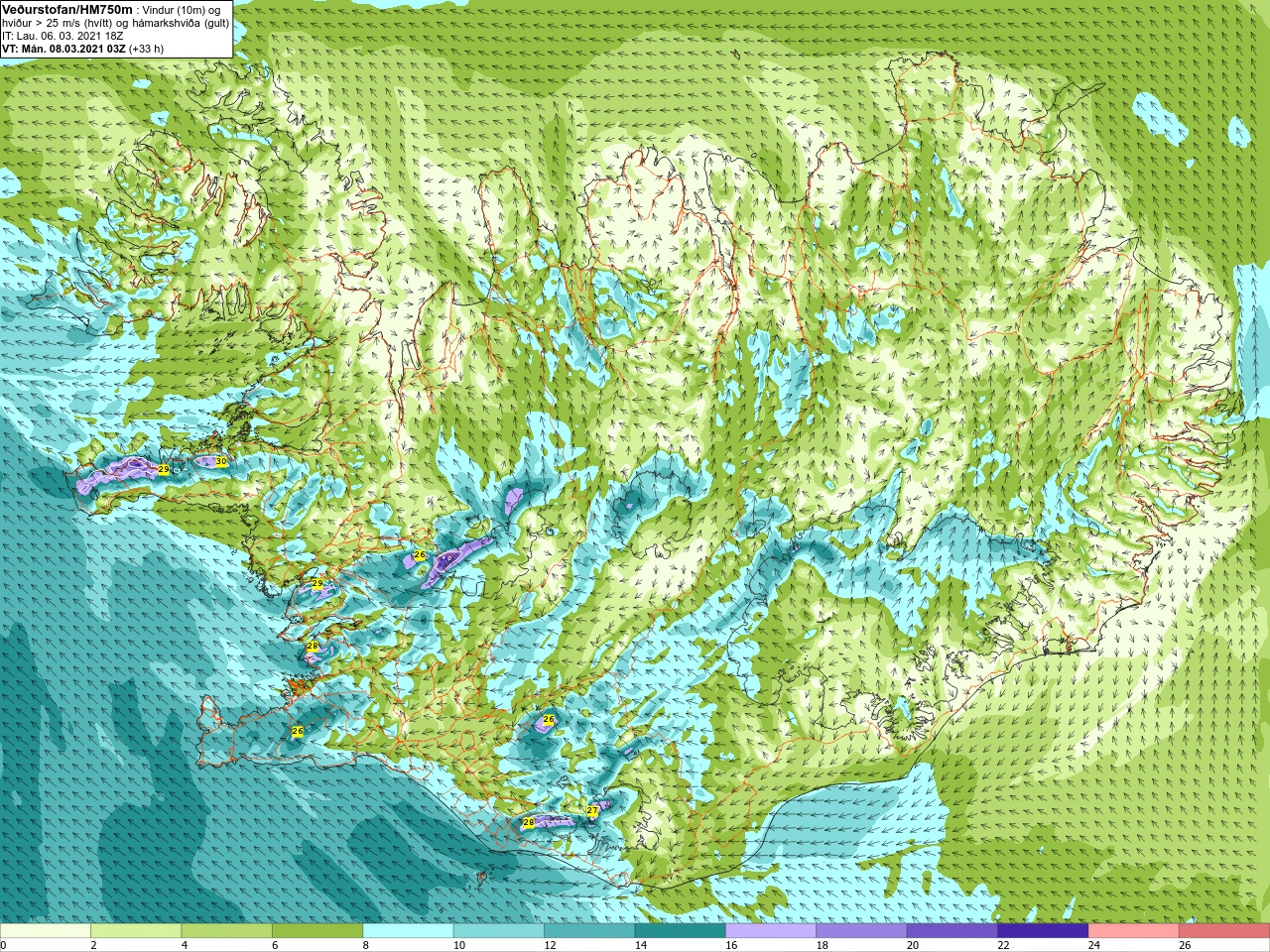This screenshot has width=1270, height=952.
Task: Click the (+33 h) forecast offset text
Action: pyautogui.click(x=147, y=49)
